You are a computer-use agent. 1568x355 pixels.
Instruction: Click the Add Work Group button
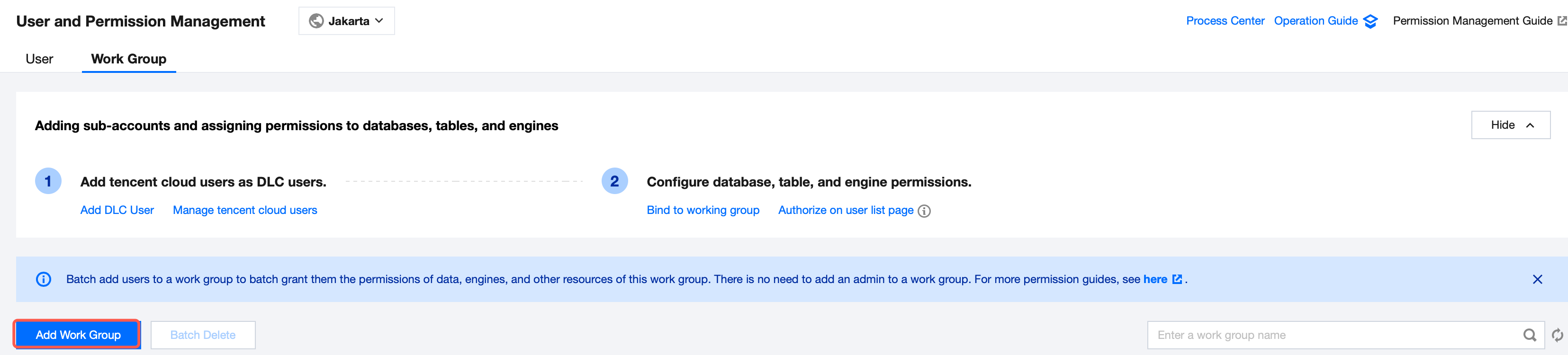(78, 335)
